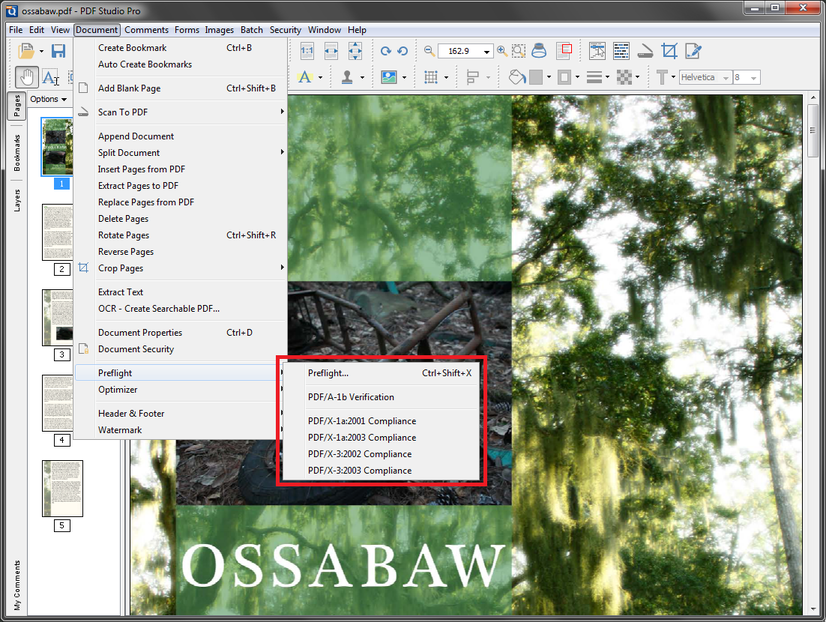Screen dimensions: 826x622
Task: Click the Fill Color paint bucket
Action: pos(517,77)
